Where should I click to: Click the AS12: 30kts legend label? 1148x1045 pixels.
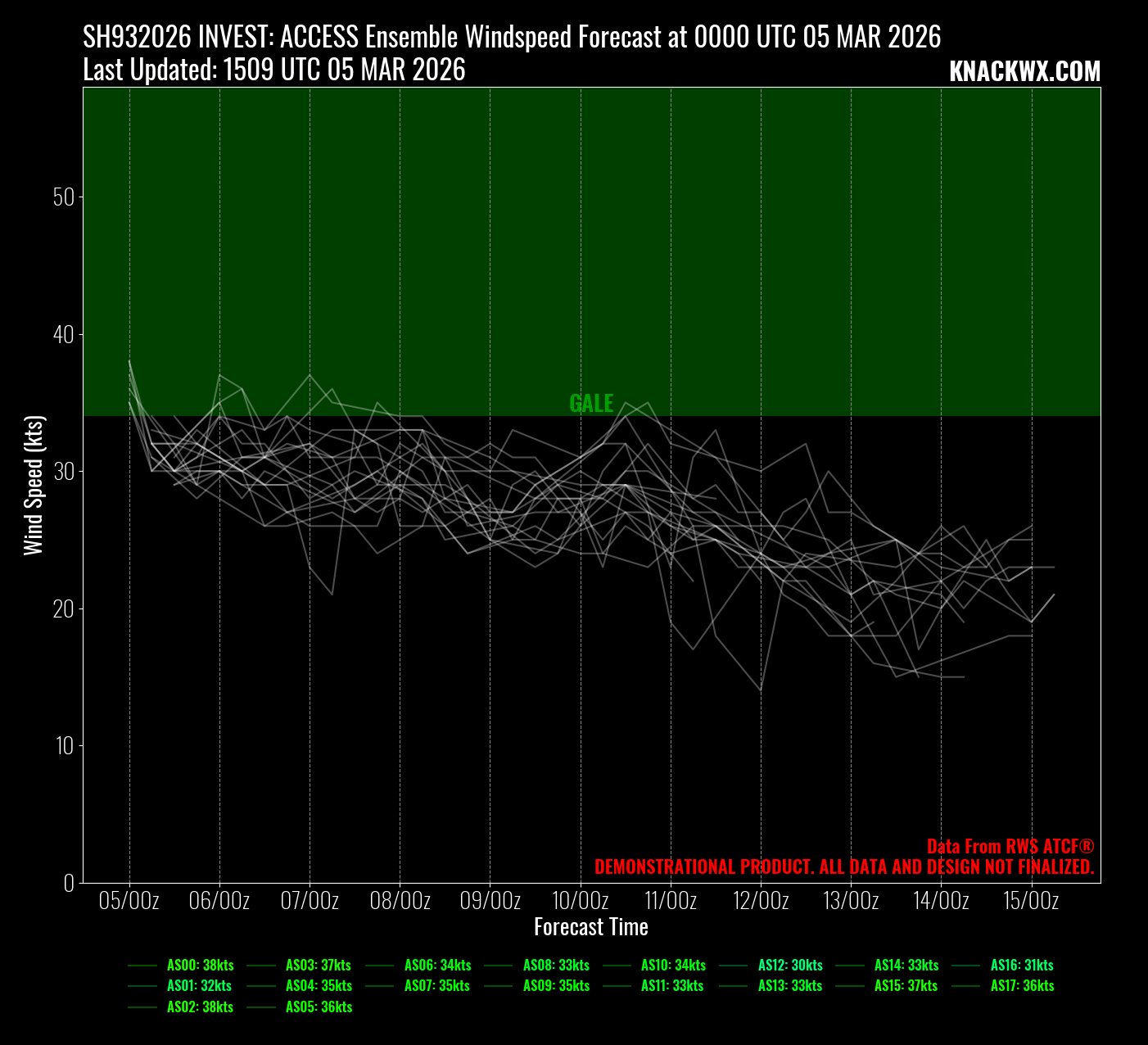790,966
